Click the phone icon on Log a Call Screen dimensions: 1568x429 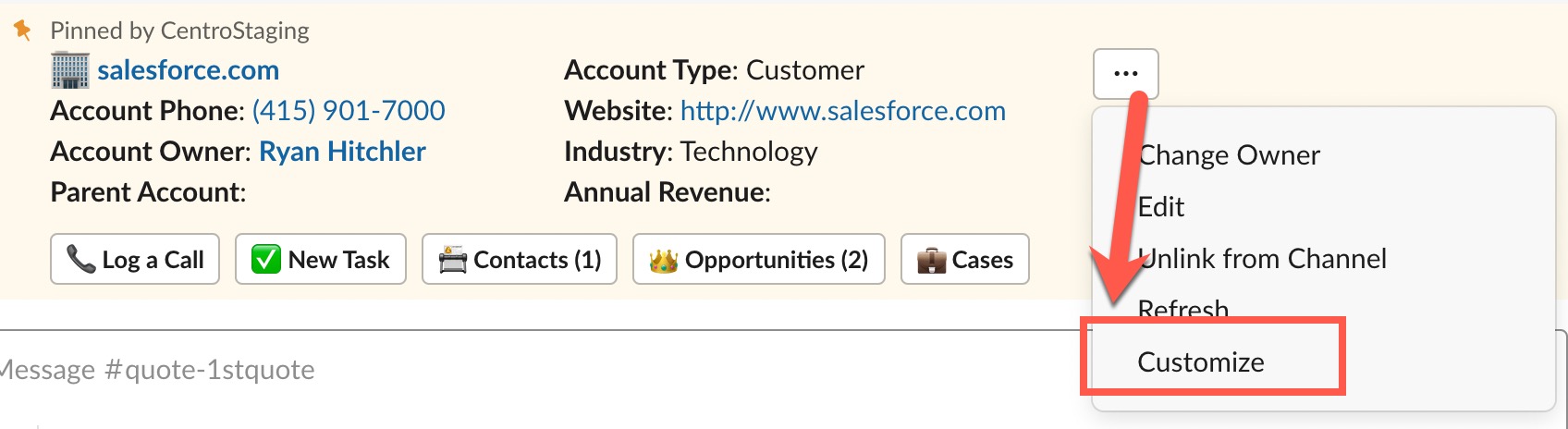pos(80,259)
